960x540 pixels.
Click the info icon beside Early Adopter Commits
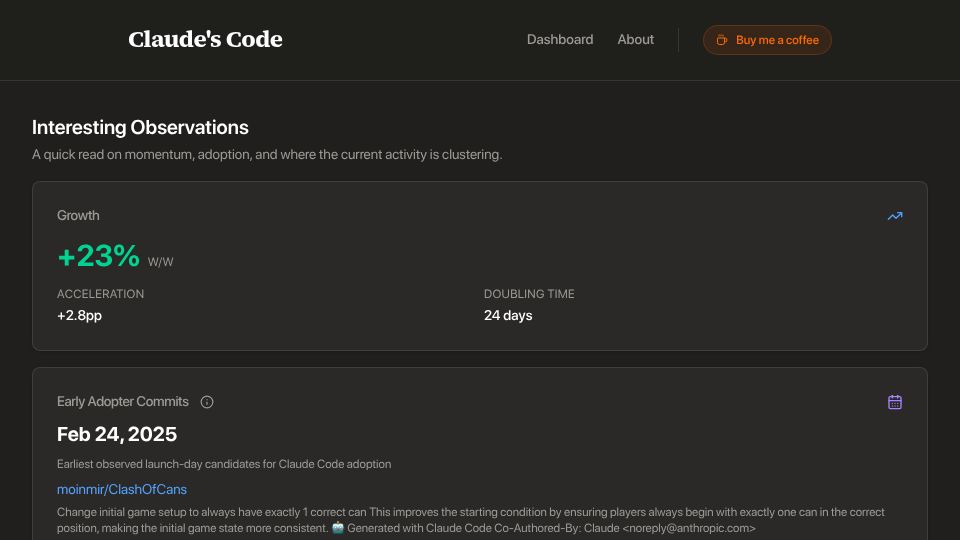click(x=207, y=402)
